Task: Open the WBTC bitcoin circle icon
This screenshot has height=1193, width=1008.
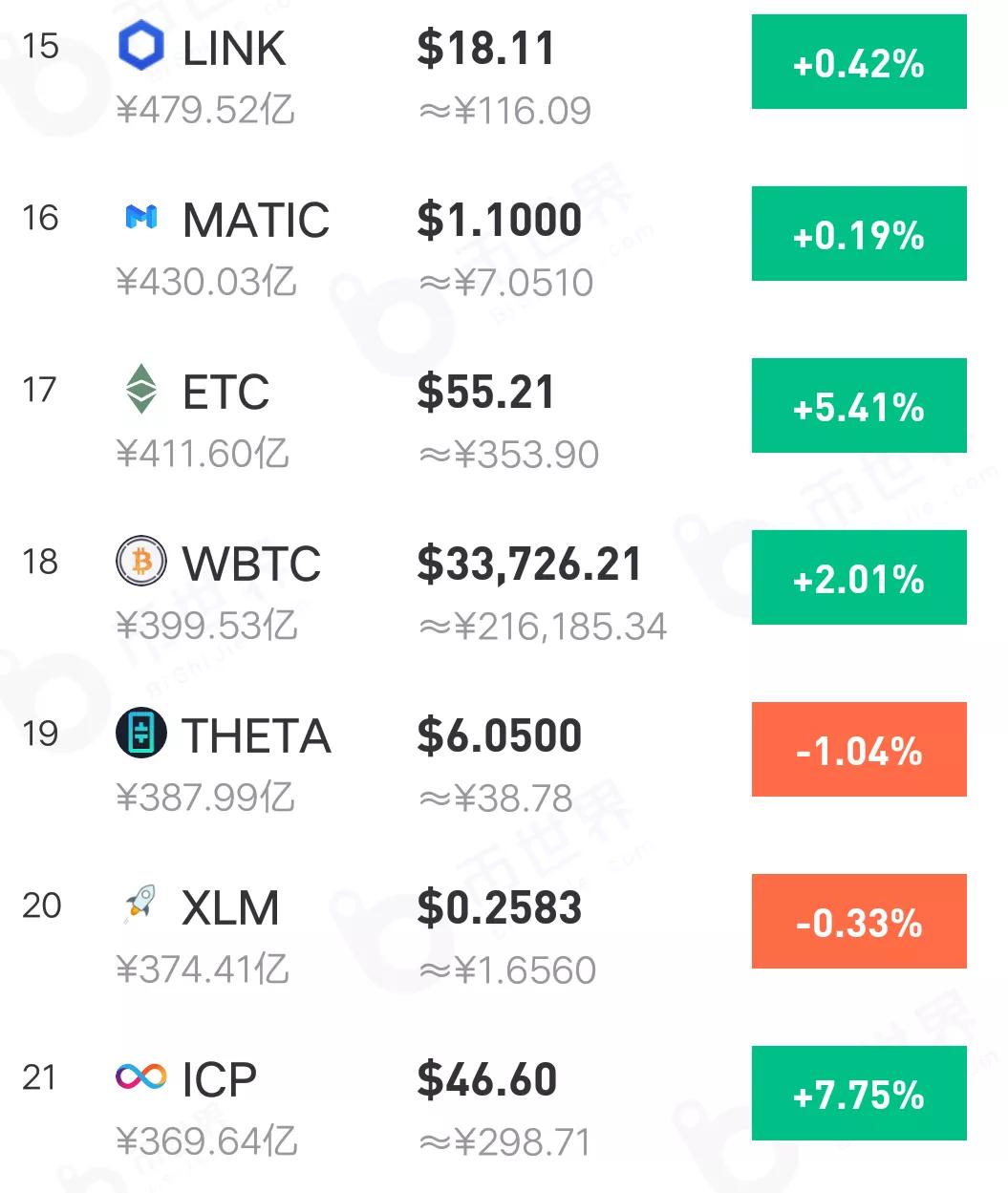Action: click(x=141, y=562)
